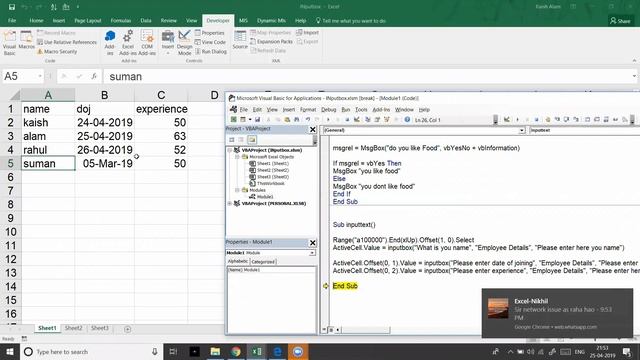Viewport: 640px width, 360px height.
Task: Close the Project - VBAProject pane
Action: click(x=313, y=129)
